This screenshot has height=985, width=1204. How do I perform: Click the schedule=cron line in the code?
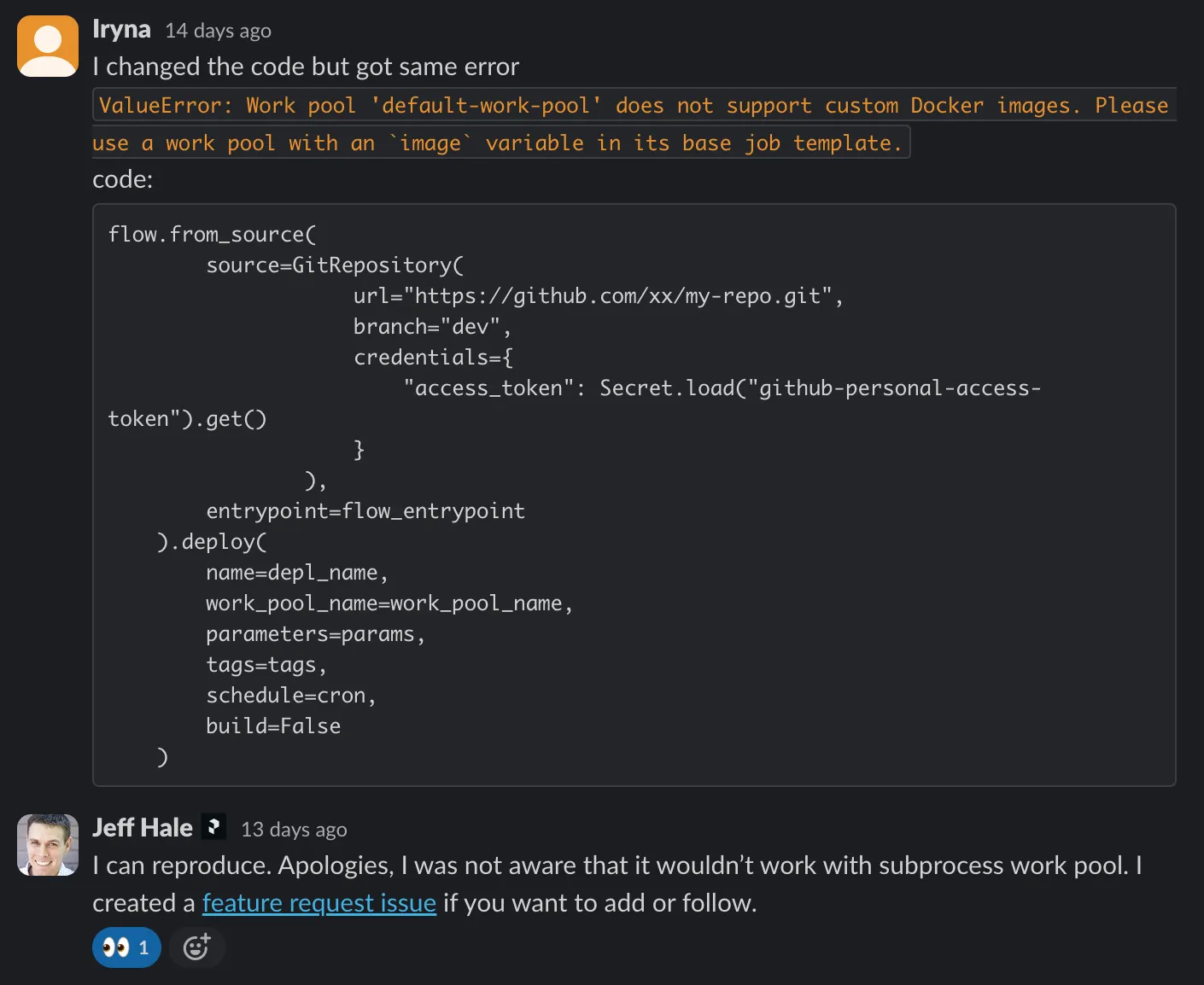[290, 696]
